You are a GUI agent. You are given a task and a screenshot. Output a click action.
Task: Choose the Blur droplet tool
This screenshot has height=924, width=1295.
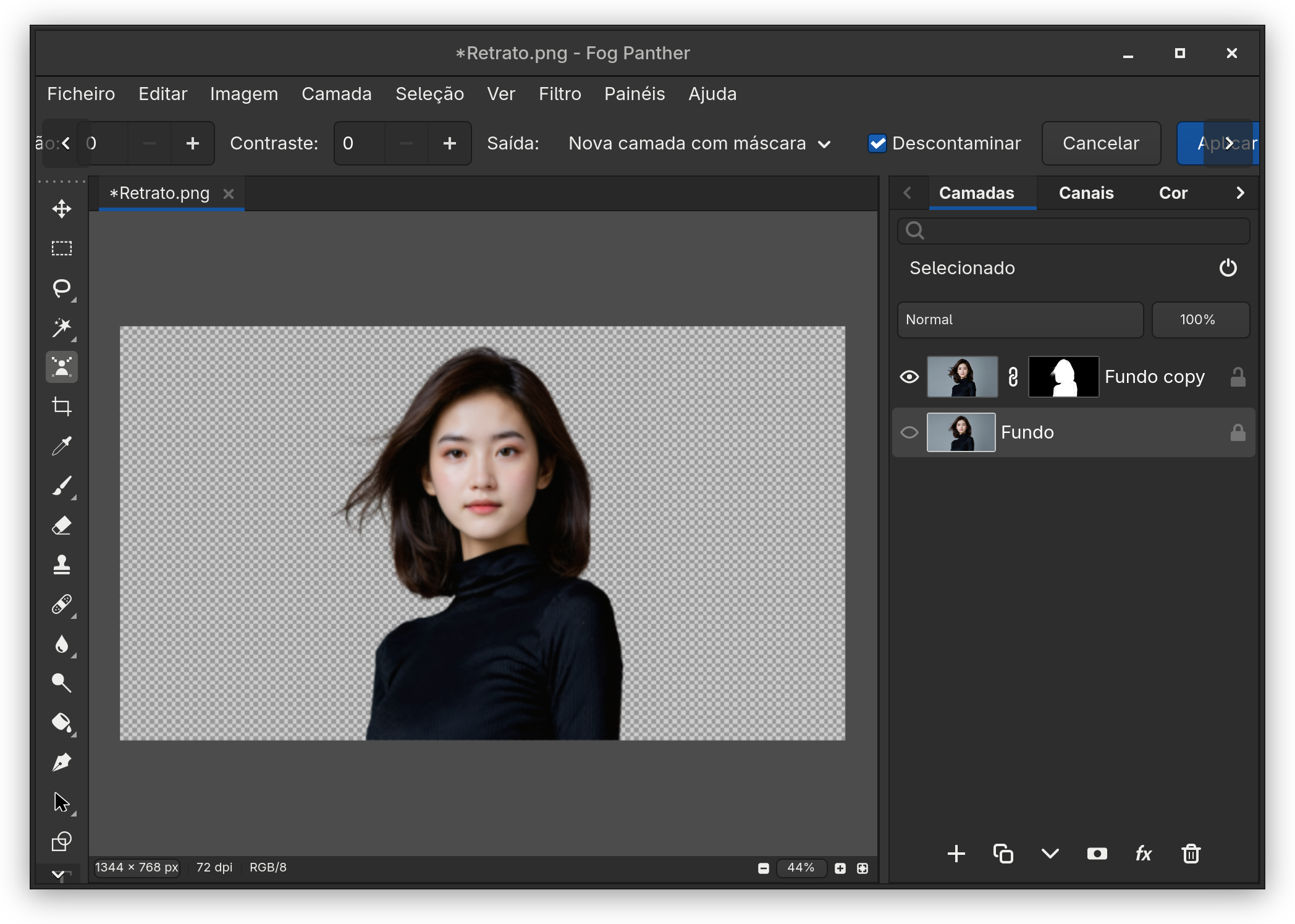(62, 644)
